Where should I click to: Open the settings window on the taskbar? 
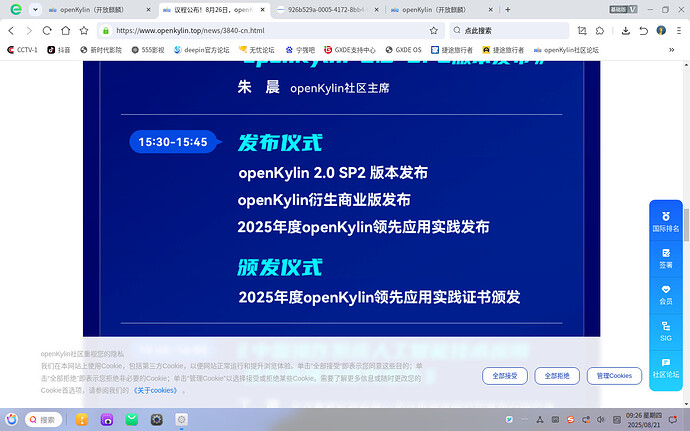click(x=181, y=420)
